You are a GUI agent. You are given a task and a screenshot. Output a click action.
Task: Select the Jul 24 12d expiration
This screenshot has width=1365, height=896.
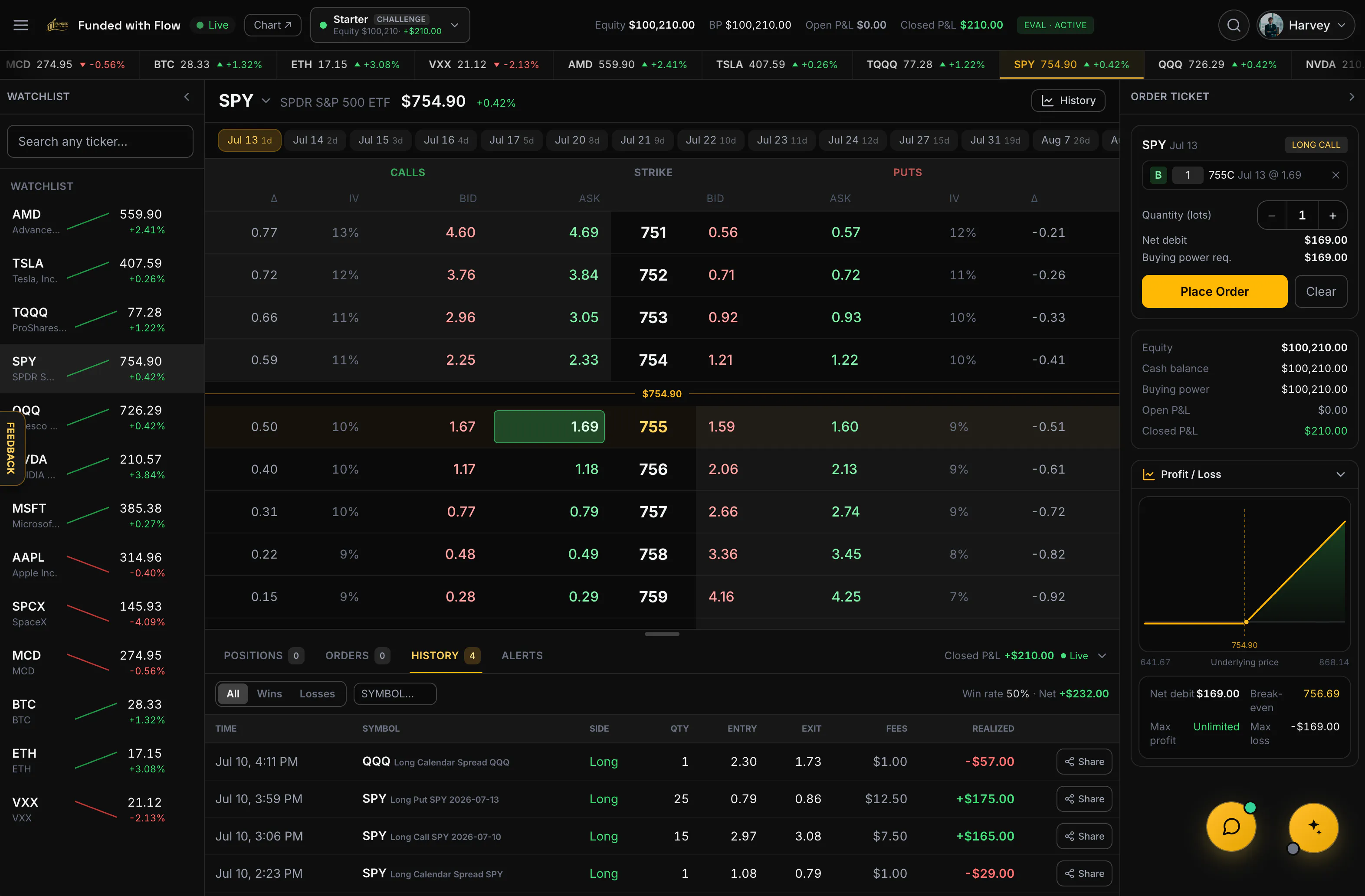pyautogui.click(x=853, y=141)
